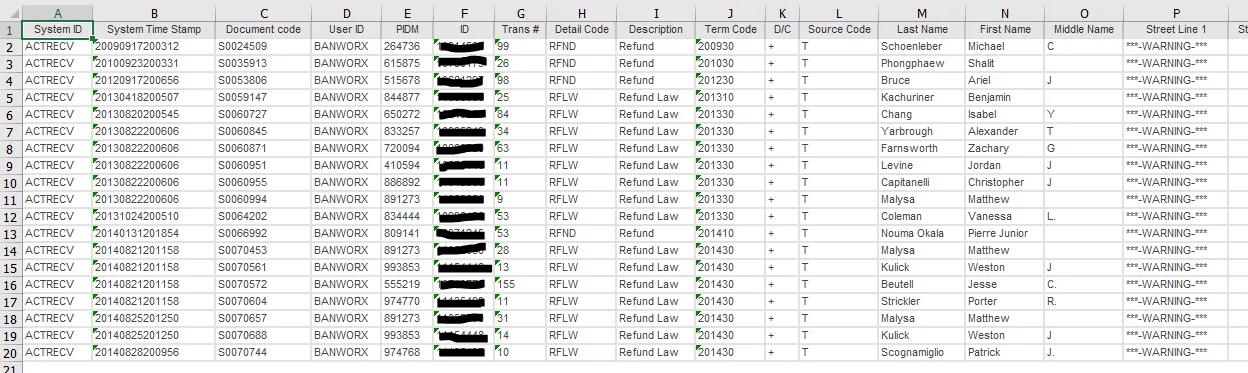Select cell with last name Kachuriner
Viewport: 1248px width, 373px height.
point(922,97)
